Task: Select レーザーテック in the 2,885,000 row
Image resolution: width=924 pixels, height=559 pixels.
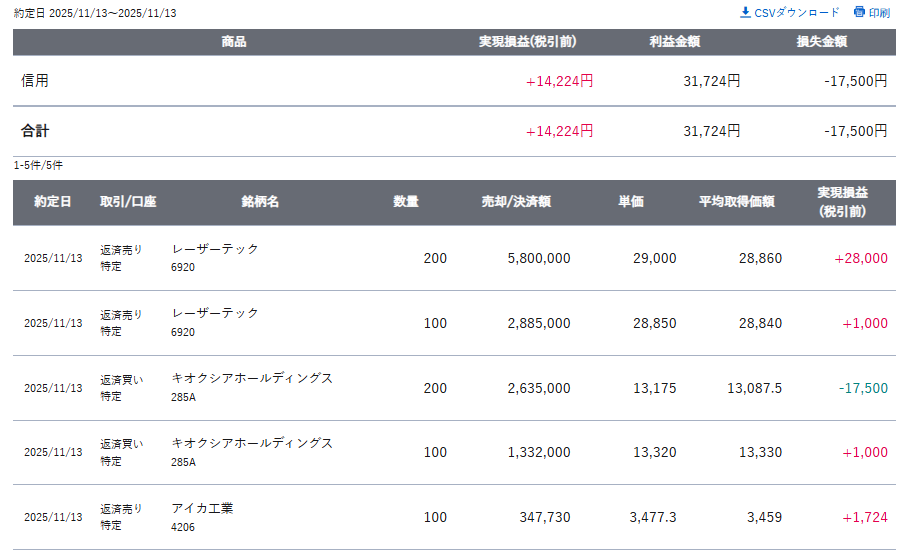Action: pyautogui.click(x=215, y=314)
